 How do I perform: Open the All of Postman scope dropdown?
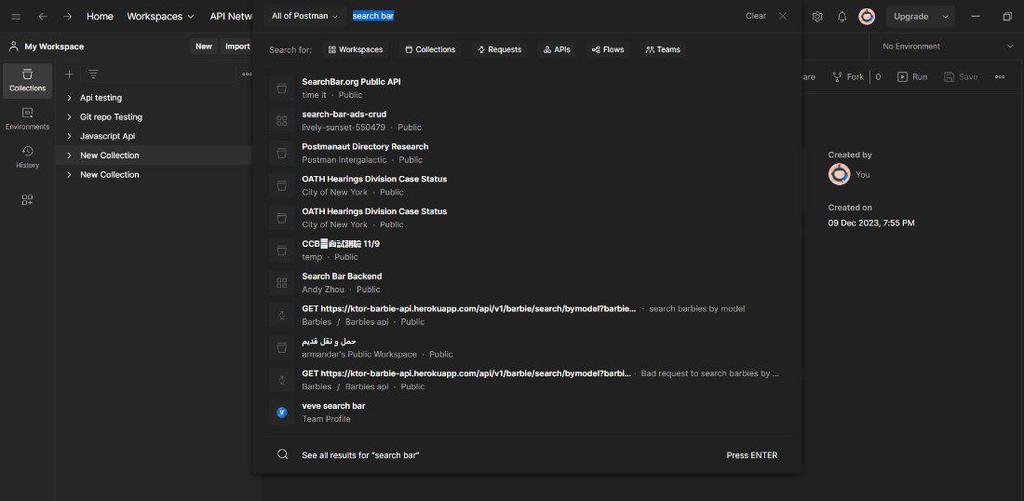coord(304,16)
